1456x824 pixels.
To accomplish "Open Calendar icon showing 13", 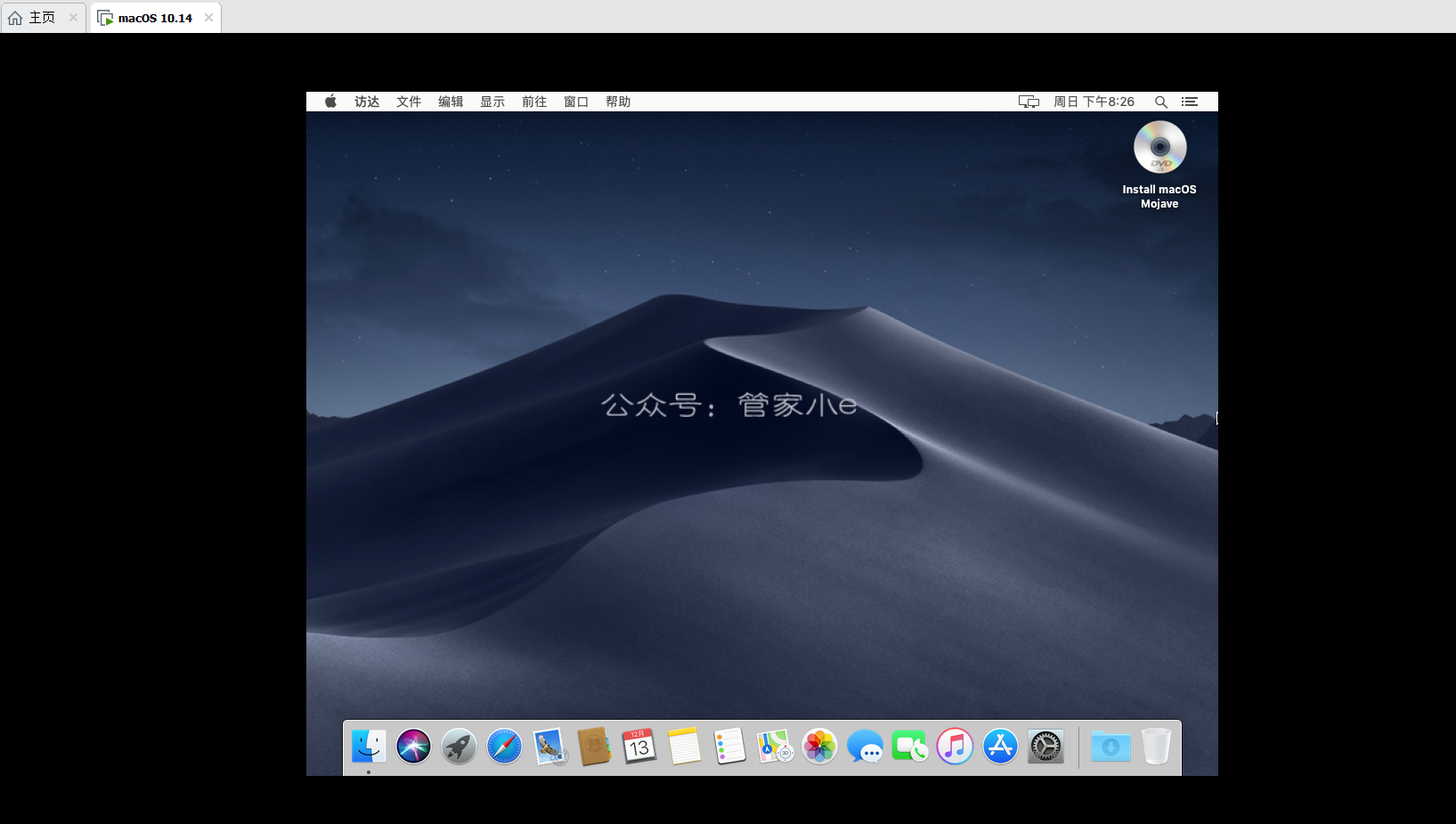I will pyautogui.click(x=639, y=746).
